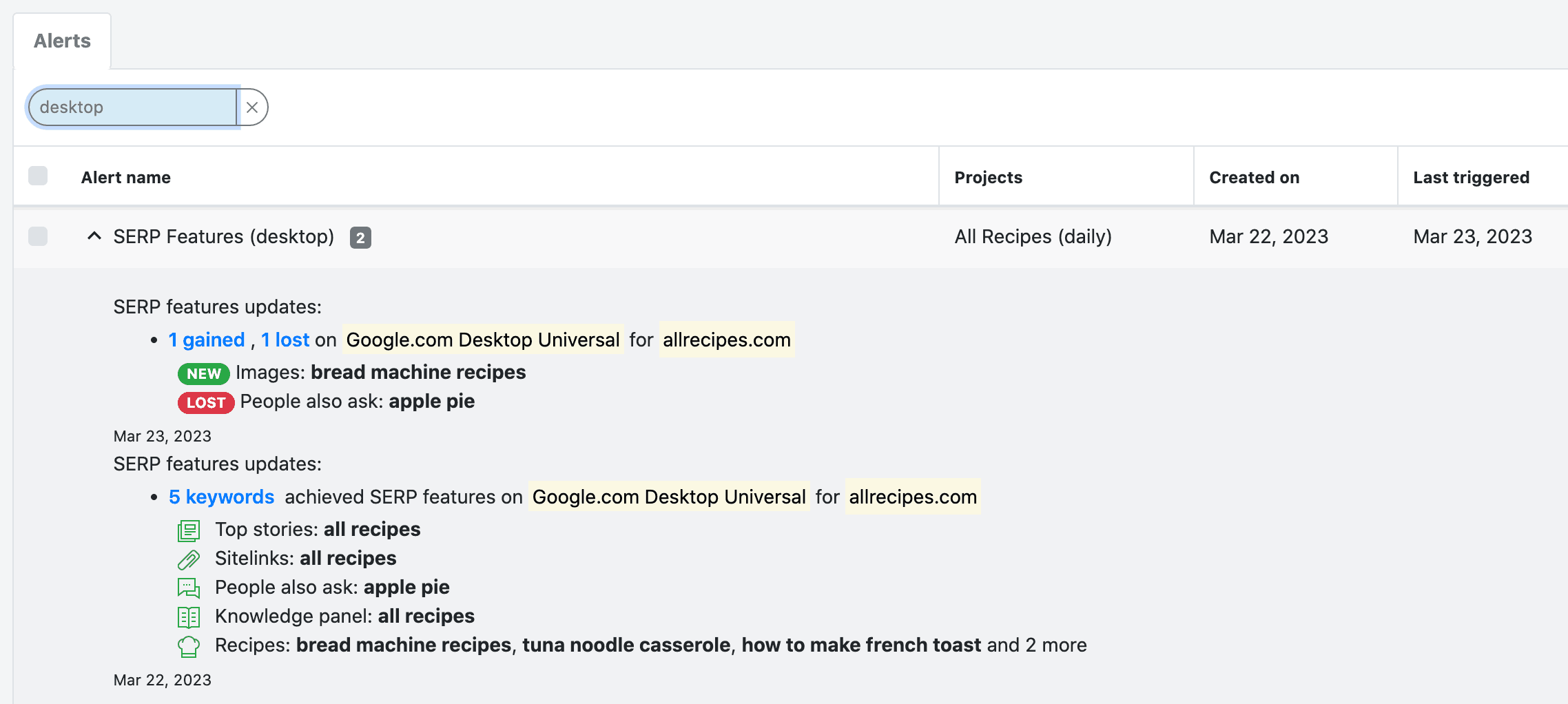Toggle the select-all alerts checkbox
This screenshot has height=704, width=1568.
tap(38, 176)
